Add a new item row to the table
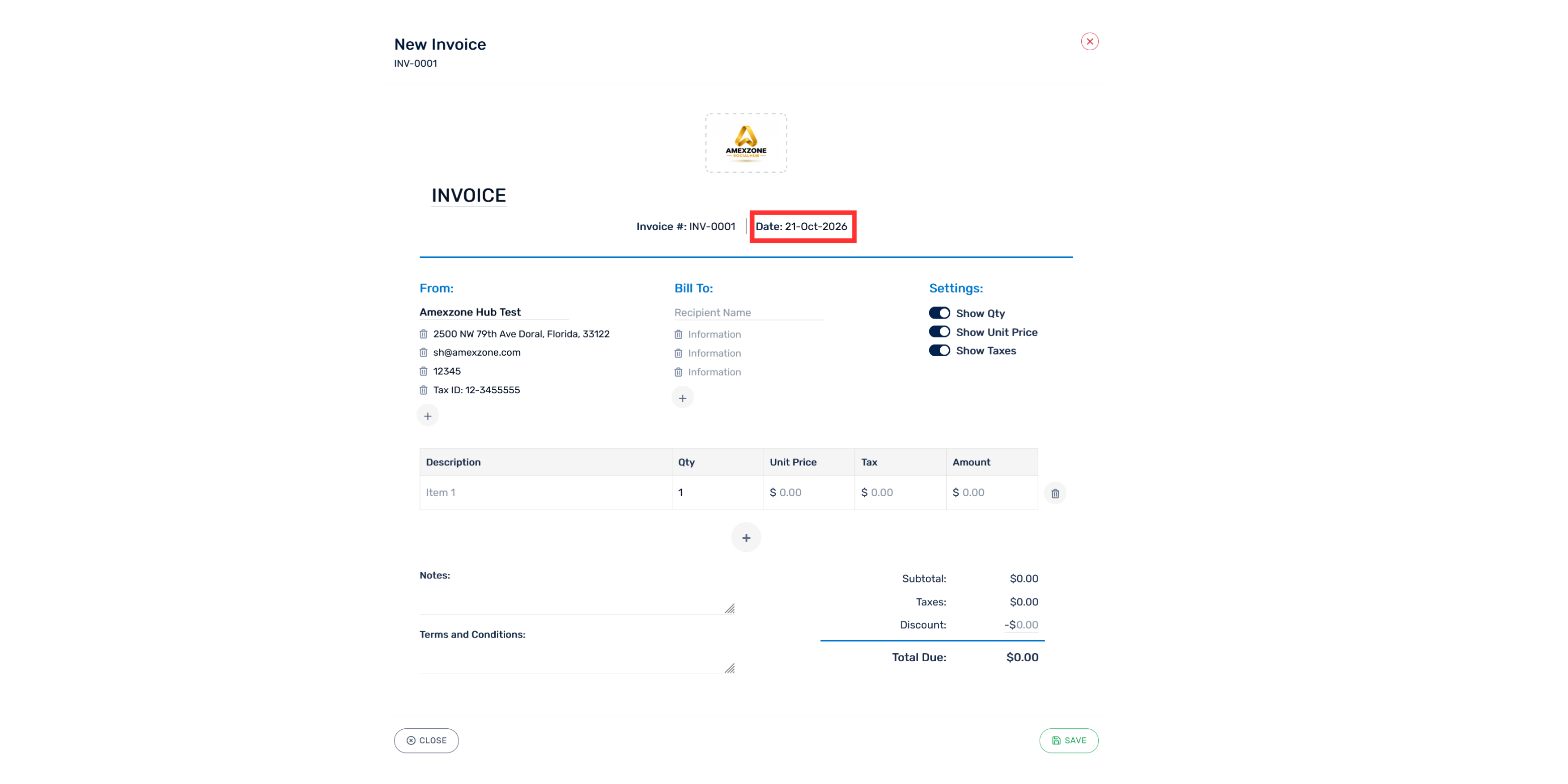This screenshot has width=1568, height=784. pos(746,538)
